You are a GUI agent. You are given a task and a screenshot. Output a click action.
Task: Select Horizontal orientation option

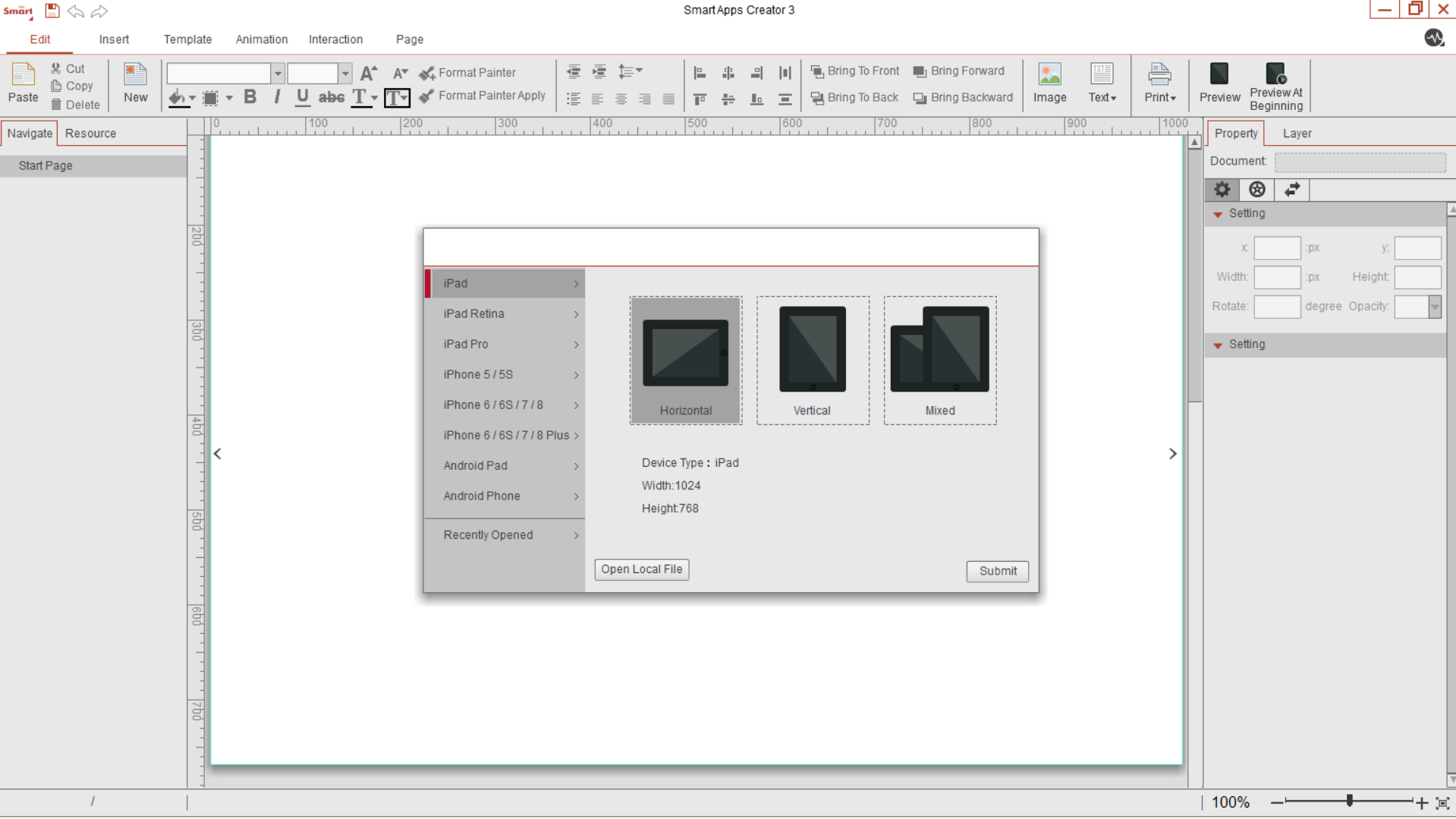coord(686,361)
